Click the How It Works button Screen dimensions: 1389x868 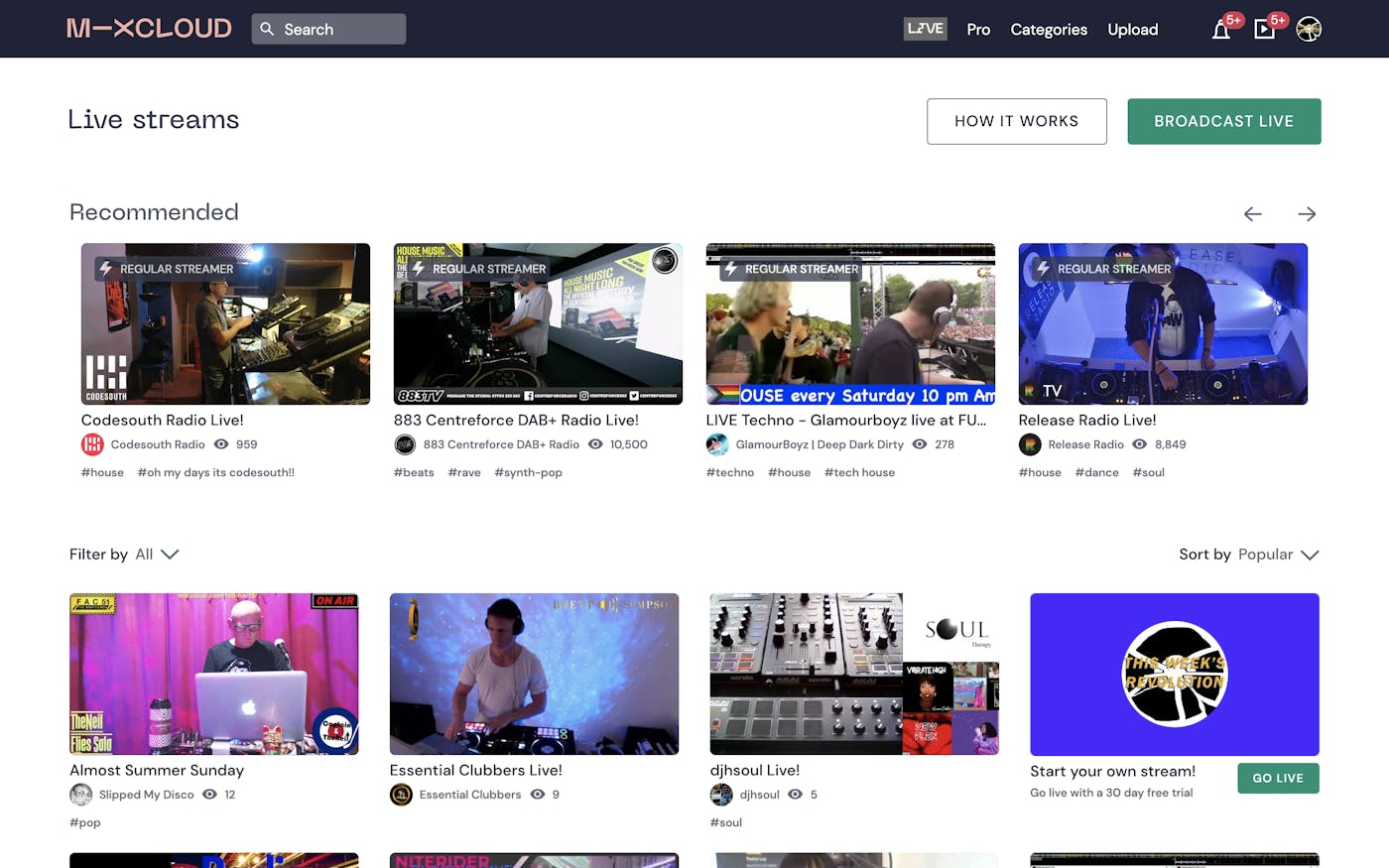click(x=1017, y=121)
